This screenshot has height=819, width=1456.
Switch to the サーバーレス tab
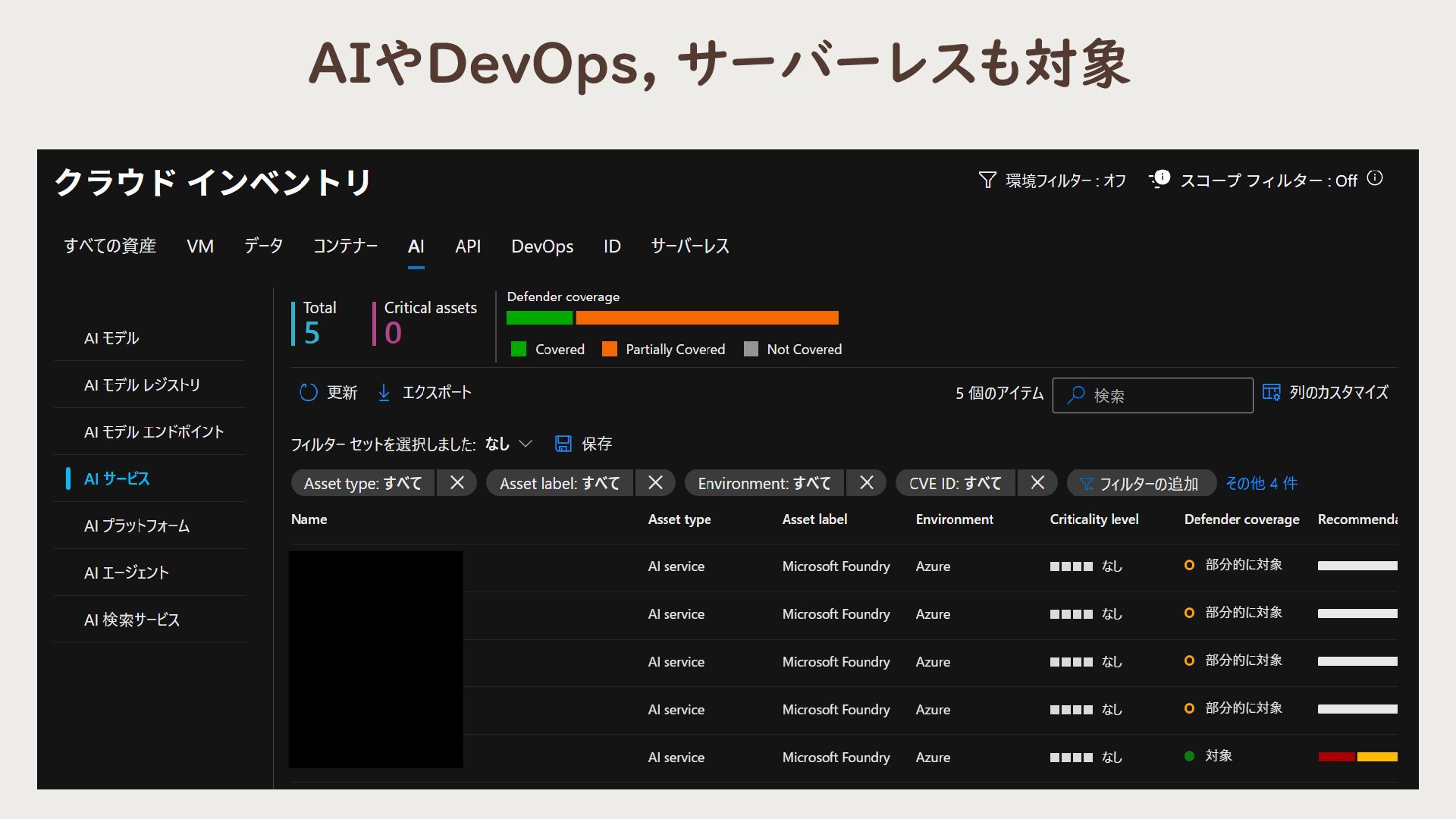689,246
